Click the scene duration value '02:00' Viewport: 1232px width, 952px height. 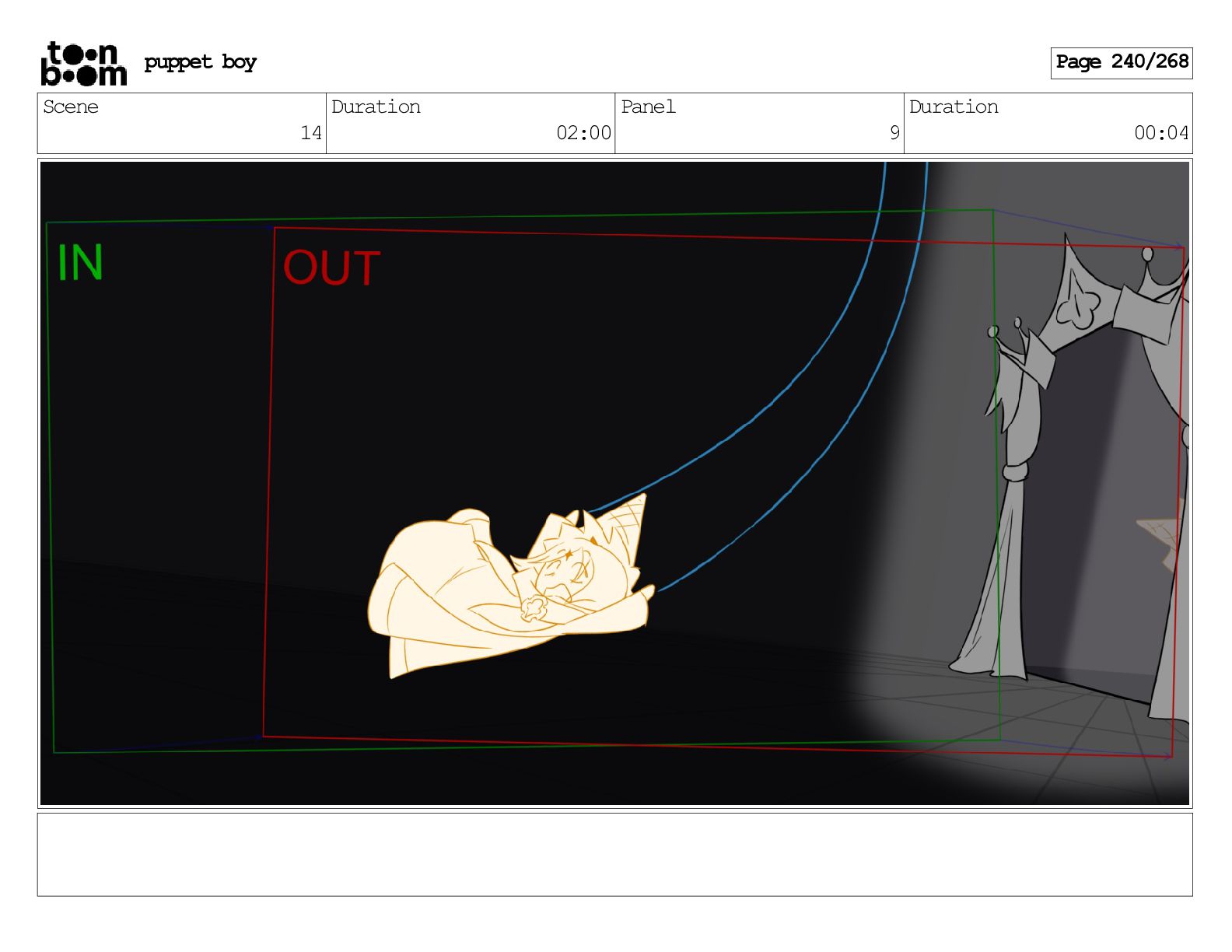coord(583,133)
